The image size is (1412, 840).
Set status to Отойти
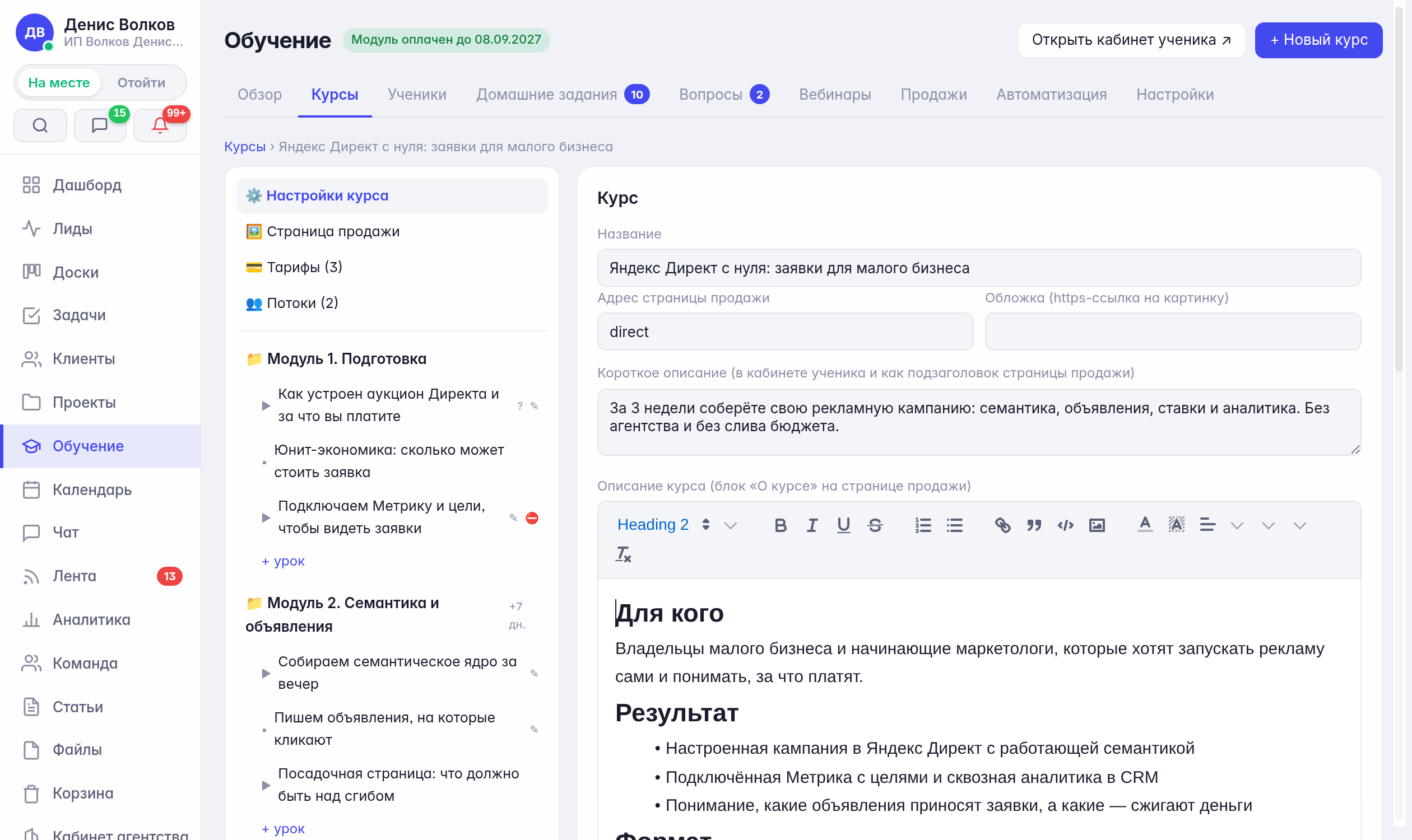point(141,83)
